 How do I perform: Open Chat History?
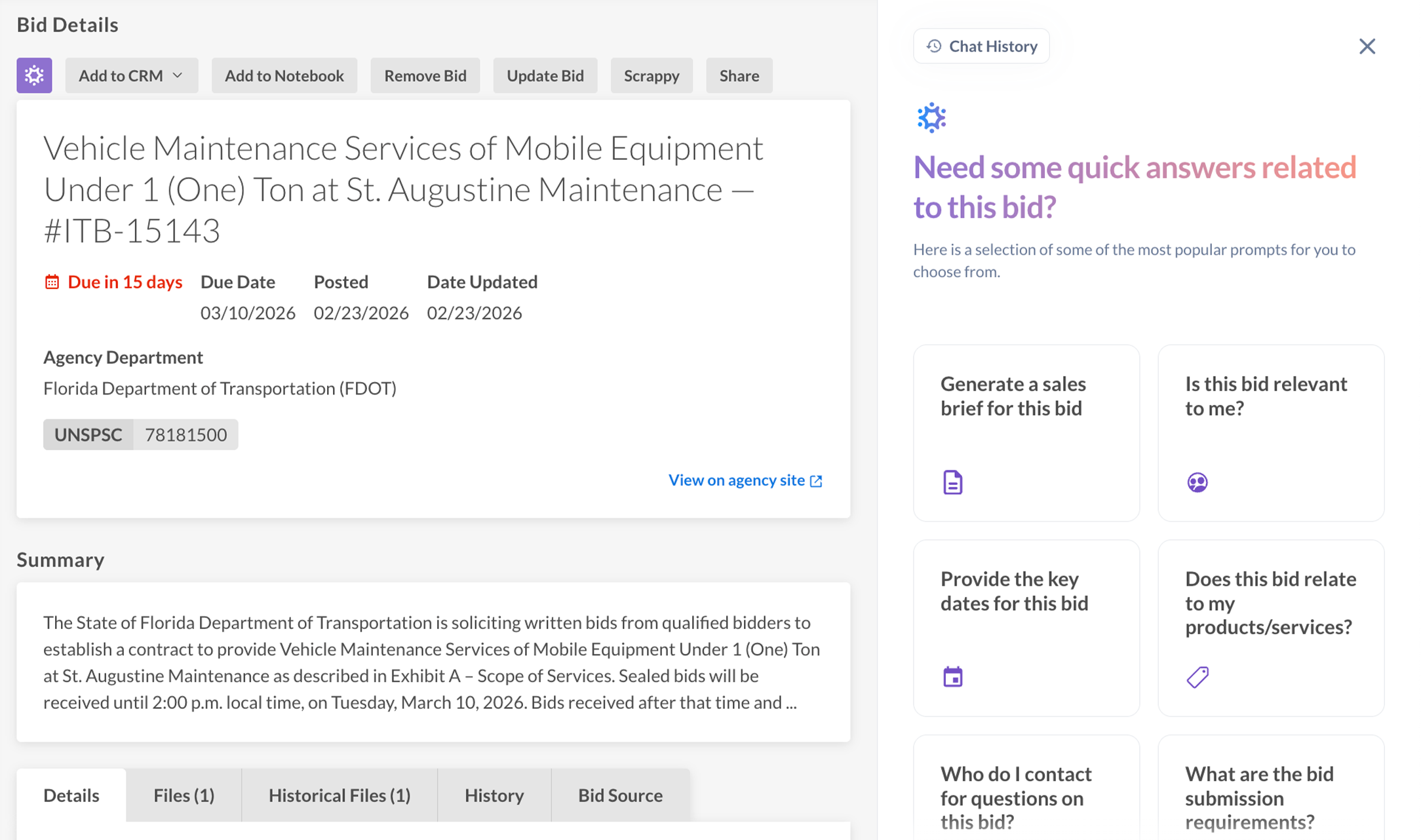coord(981,46)
